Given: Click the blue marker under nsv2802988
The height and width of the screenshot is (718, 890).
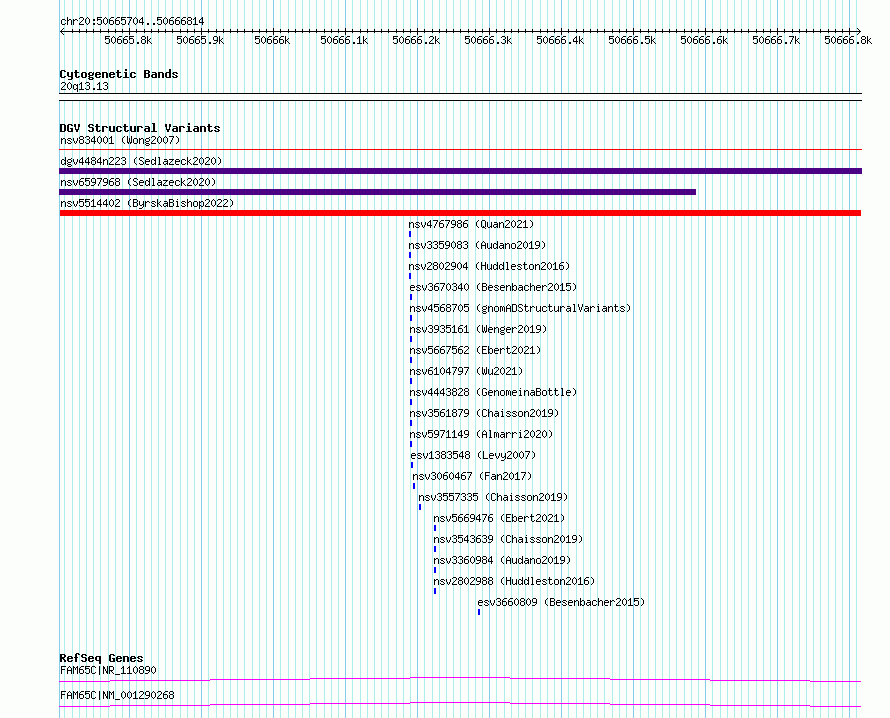Looking at the screenshot, I should 435,591.
